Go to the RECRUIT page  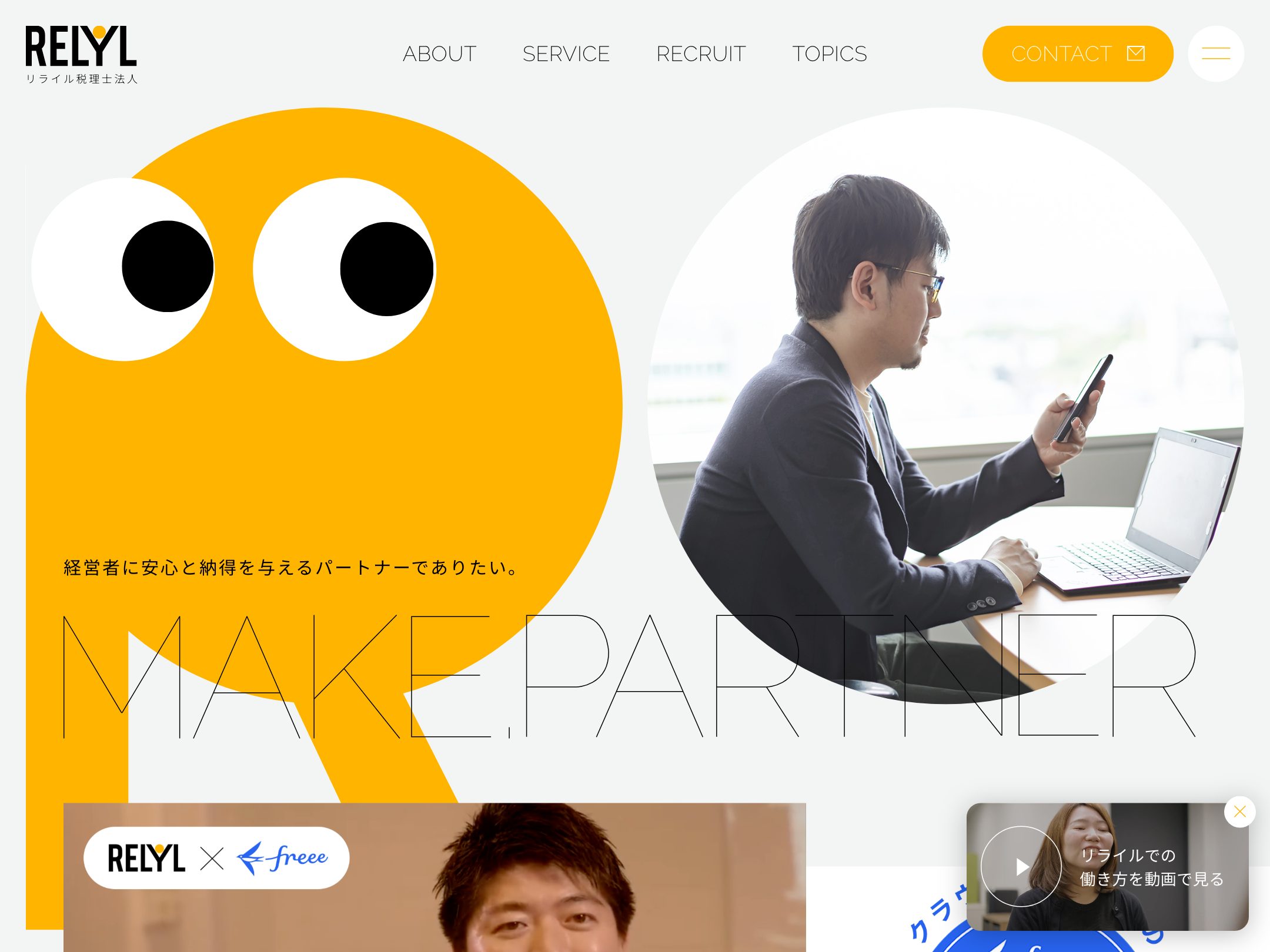pyautogui.click(x=701, y=54)
